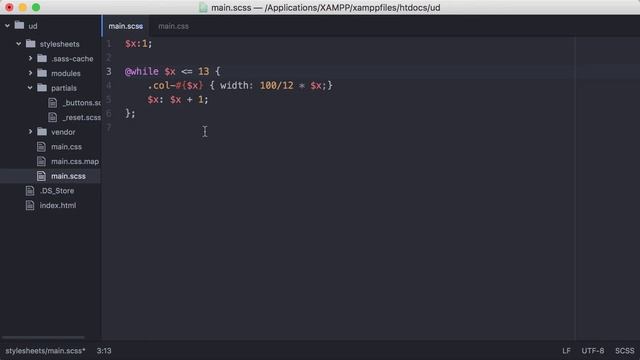Screen dimensions: 640x360
Task: Click line number 1 in gutter
Action: tap(109, 44)
